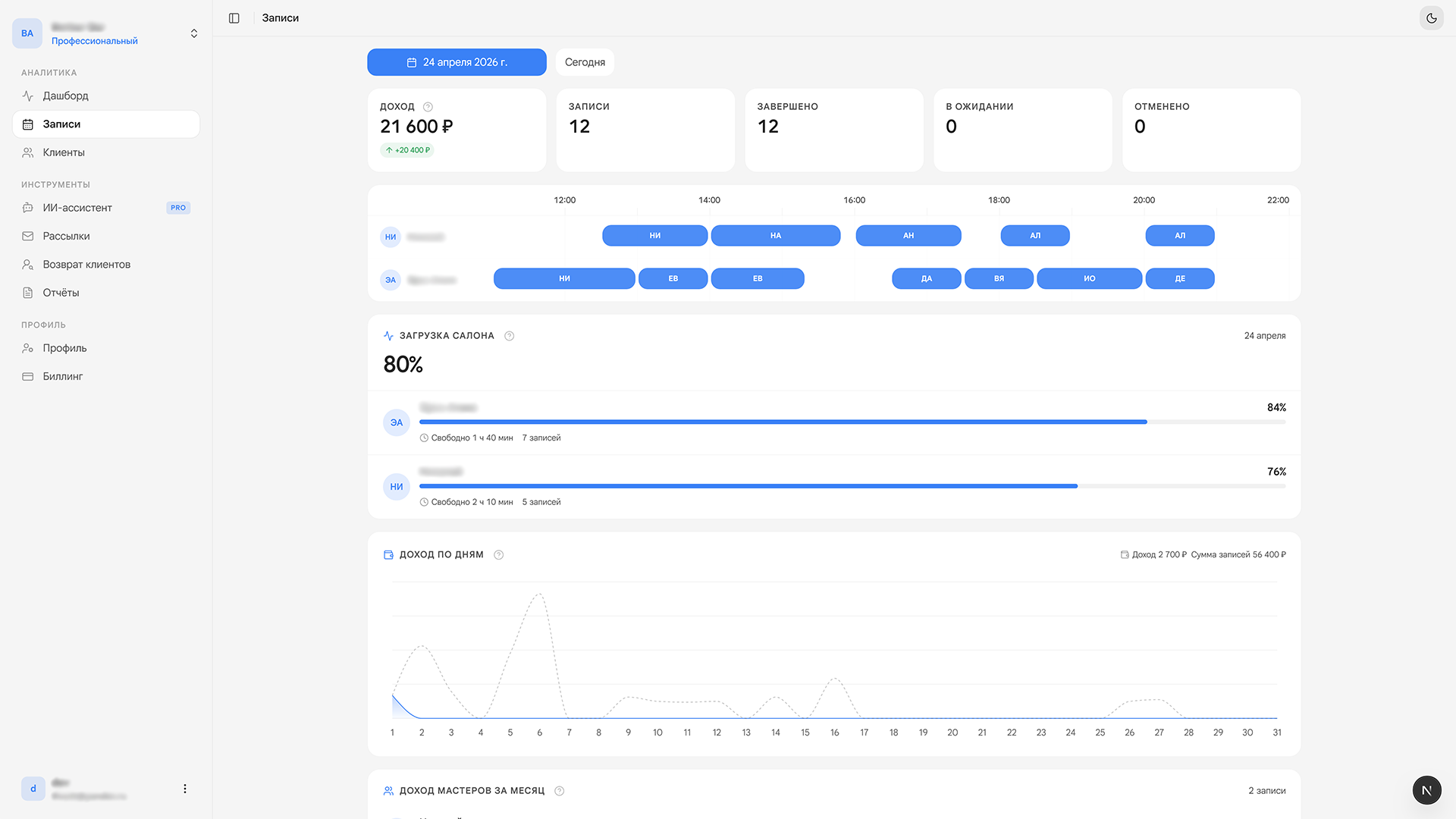This screenshot has height=819, width=1456.
Task: Open the date picker 24 апреля 2026
Action: coord(457,62)
